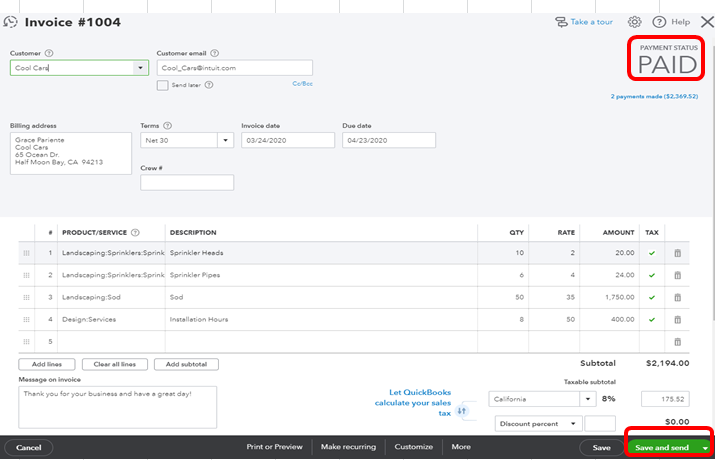Open the More menu in footer
This screenshot has width=715, height=460.
(x=460, y=447)
